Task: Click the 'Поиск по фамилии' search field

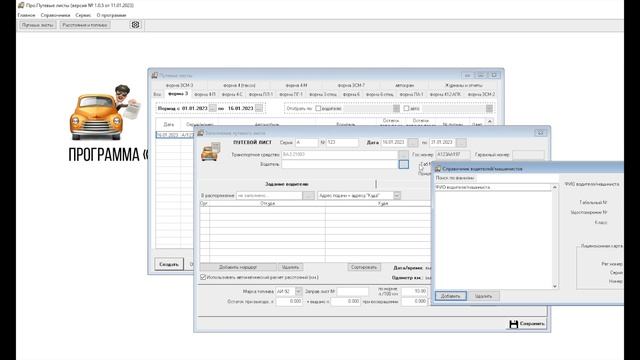Action: pyautogui.click(x=517, y=178)
